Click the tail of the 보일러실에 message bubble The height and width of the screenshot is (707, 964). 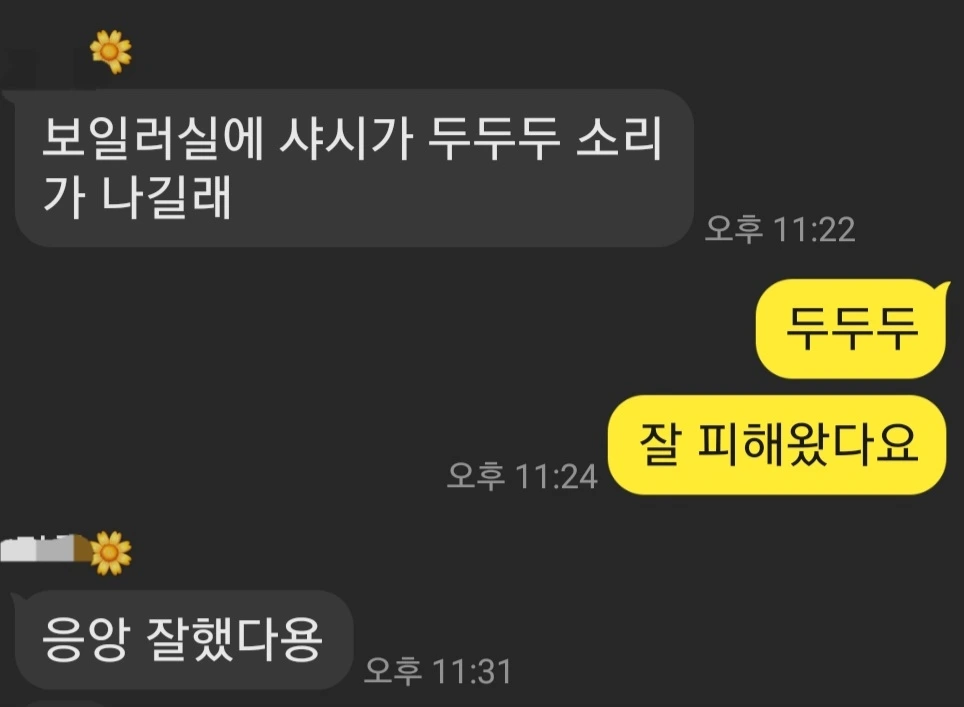coord(11,97)
